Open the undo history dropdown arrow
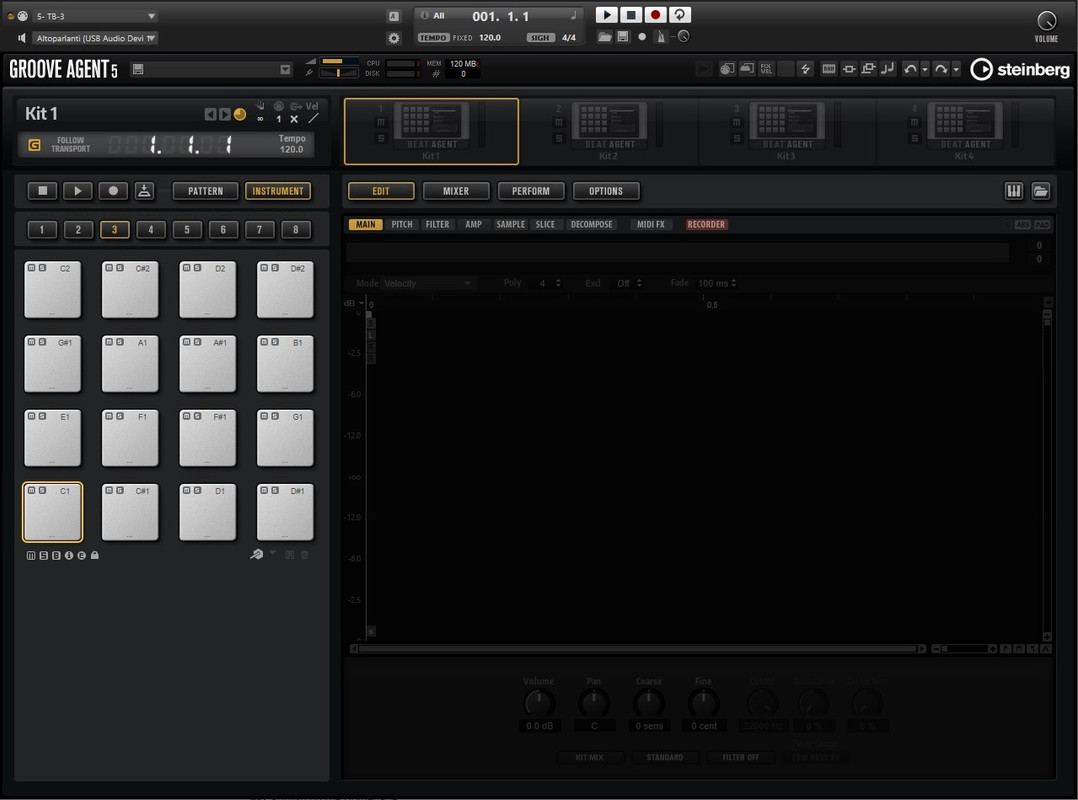Screen dimensions: 1078x800 coord(925,69)
